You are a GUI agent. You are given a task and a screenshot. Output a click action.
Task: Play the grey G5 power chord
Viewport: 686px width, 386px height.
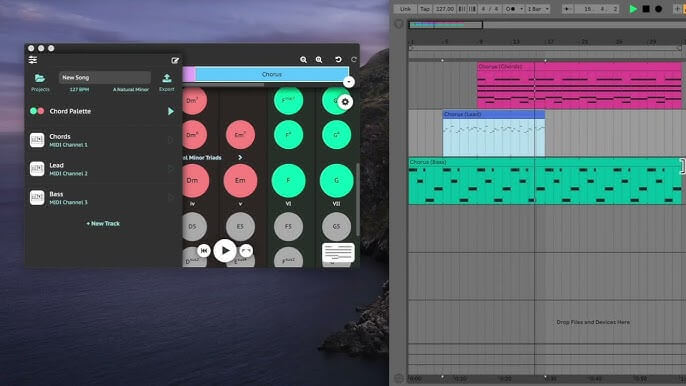click(336, 227)
